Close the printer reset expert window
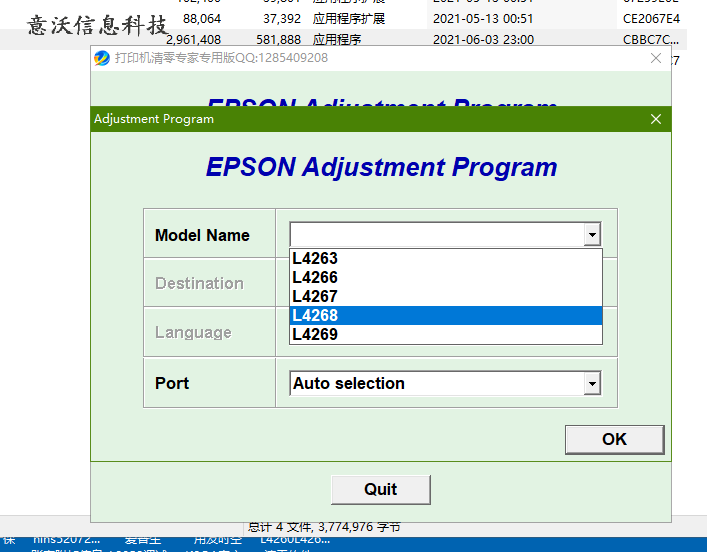This screenshot has width=707, height=552. pyautogui.click(x=656, y=58)
